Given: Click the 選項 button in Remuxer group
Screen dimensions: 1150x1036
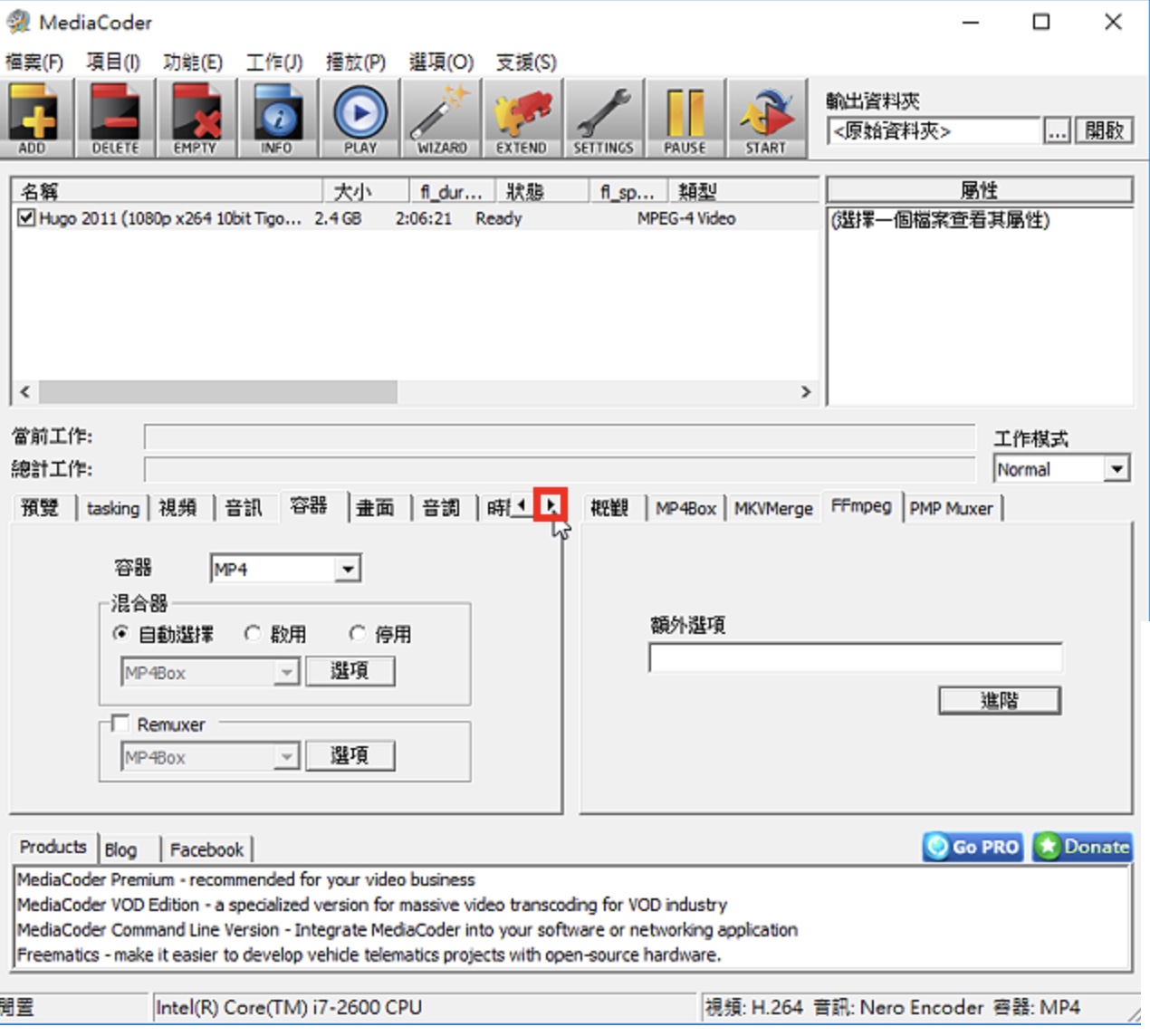Looking at the screenshot, I should pyautogui.click(x=350, y=755).
